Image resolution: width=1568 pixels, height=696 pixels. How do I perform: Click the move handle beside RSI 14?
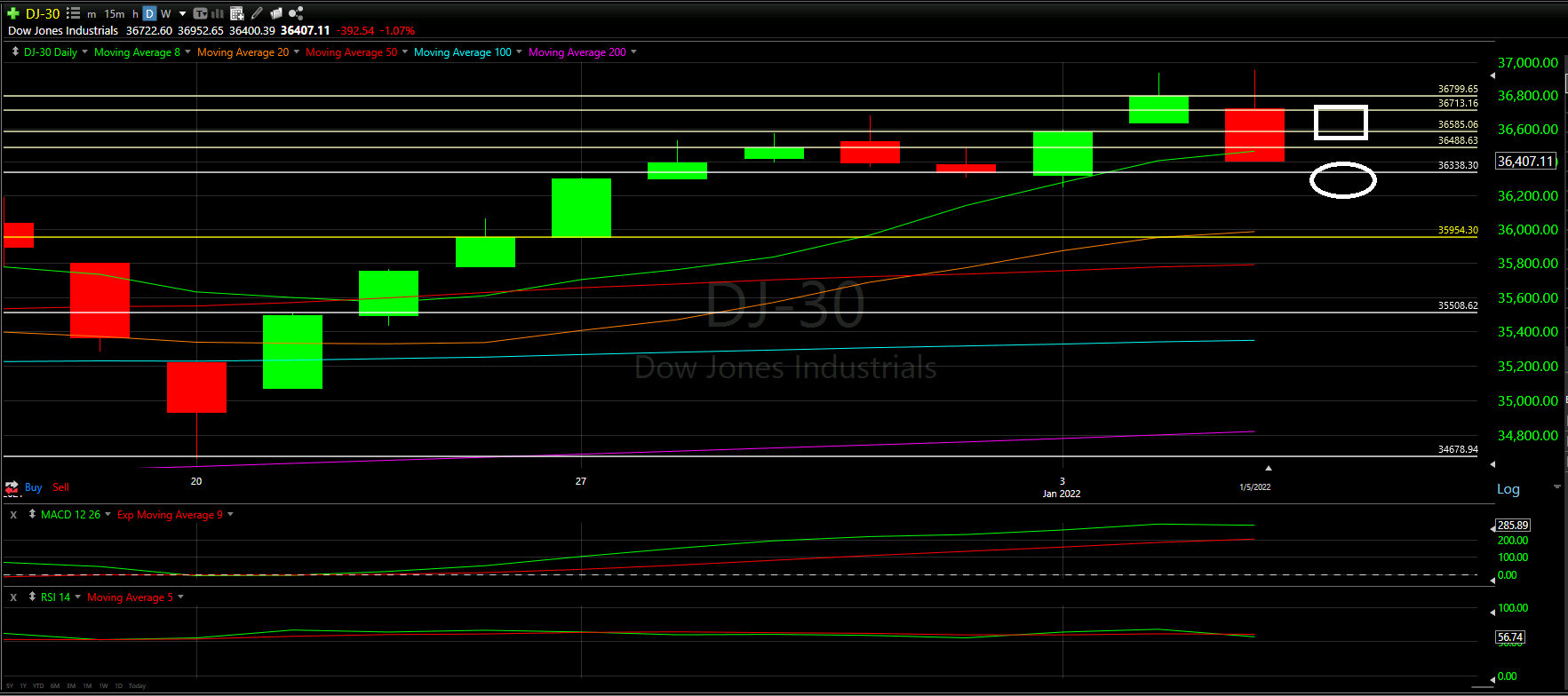(32, 597)
